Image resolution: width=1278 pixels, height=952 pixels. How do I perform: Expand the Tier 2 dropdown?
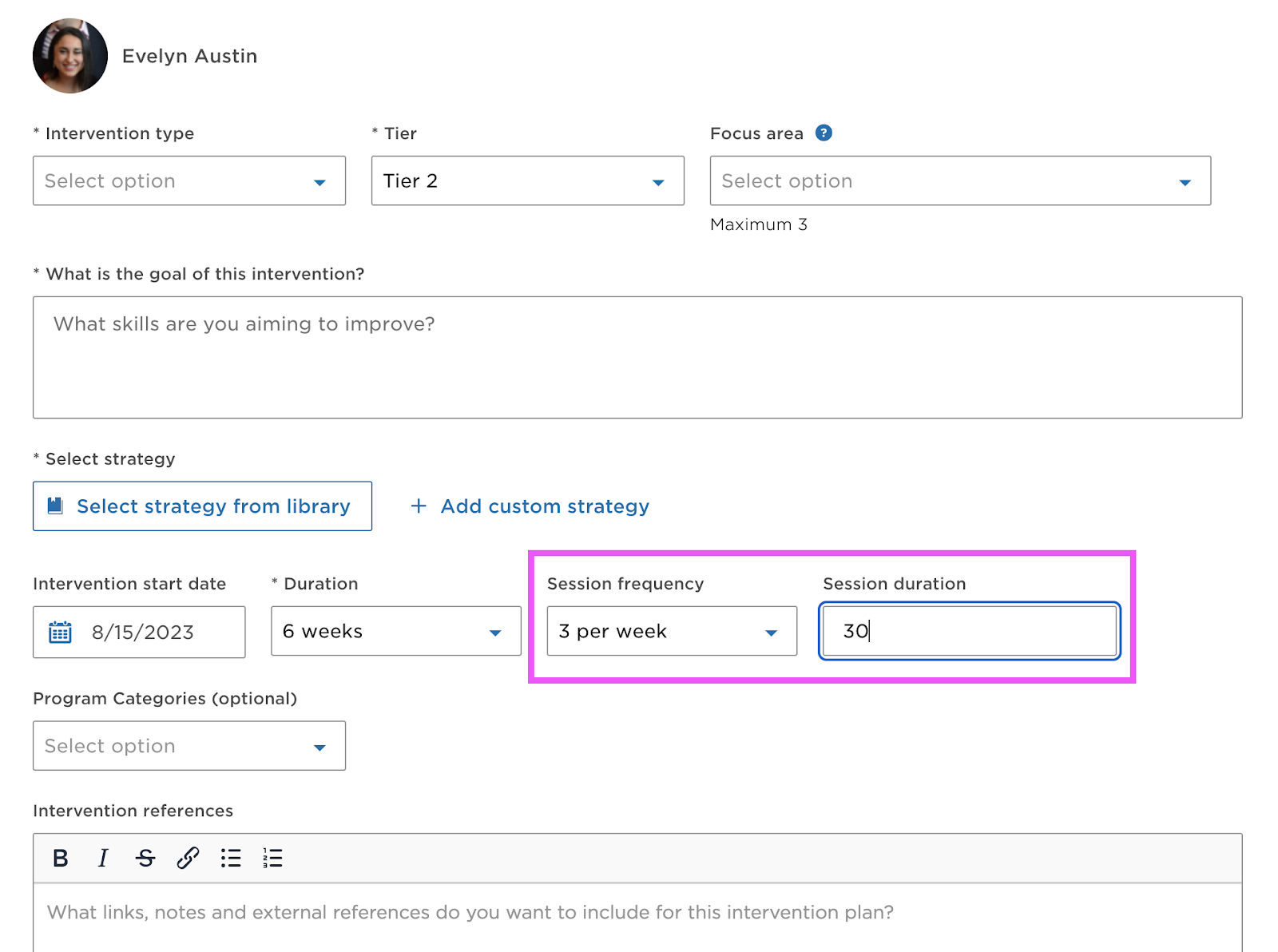527,181
